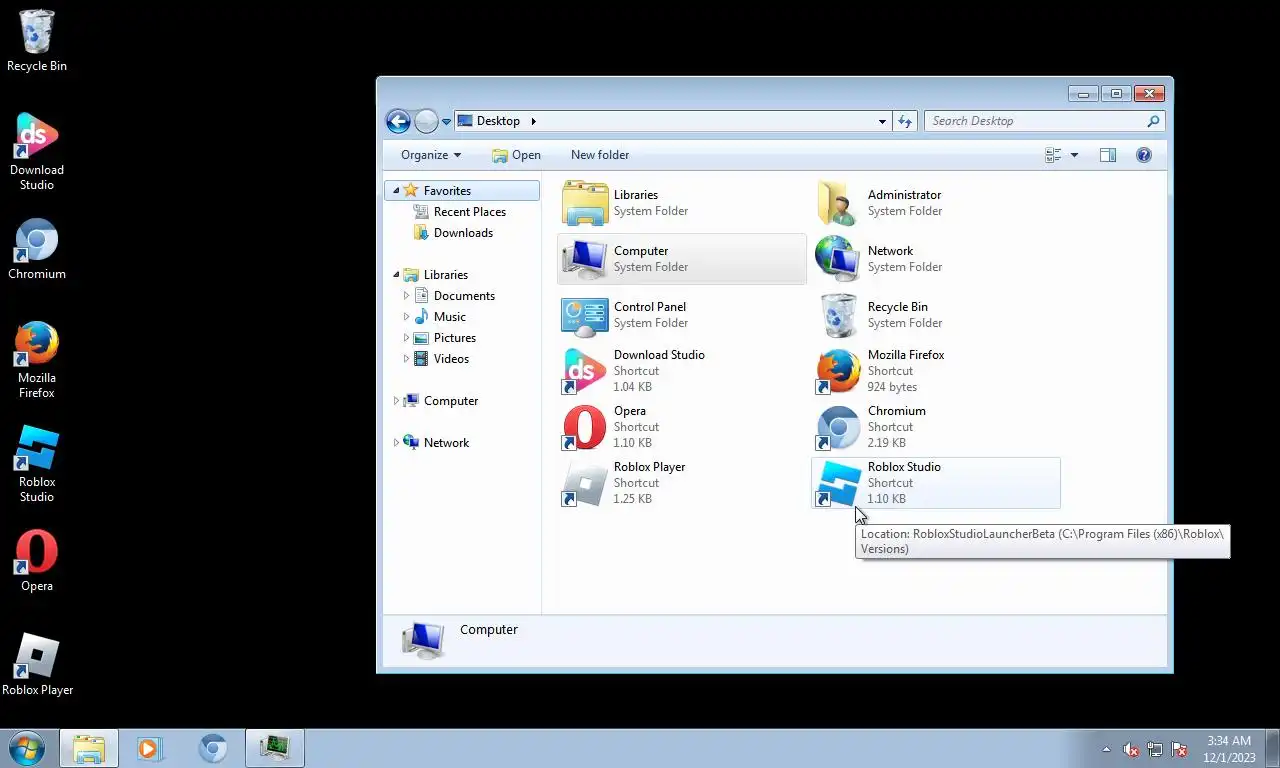This screenshot has width=1280, height=768.
Task: Click the Refresh button beside address bar
Action: (x=905, y=121)
